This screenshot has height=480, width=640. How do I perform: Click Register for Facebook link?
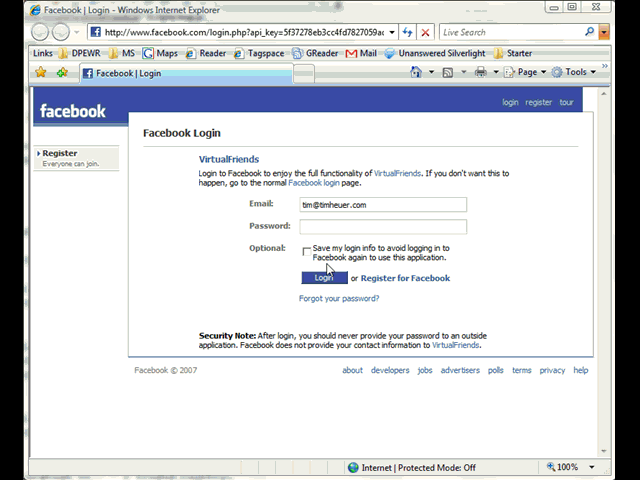pos(405,278)
